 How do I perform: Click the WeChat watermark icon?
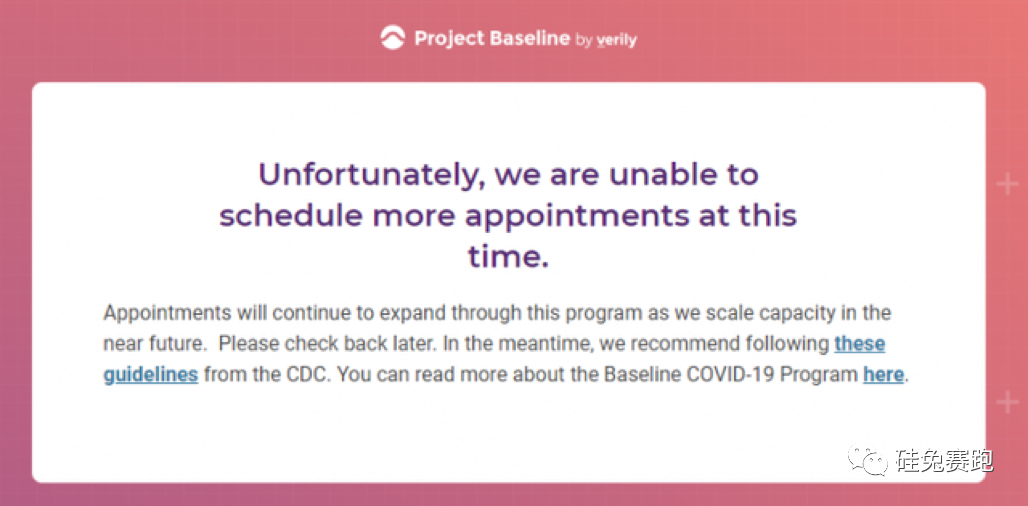tap(866, 461)
